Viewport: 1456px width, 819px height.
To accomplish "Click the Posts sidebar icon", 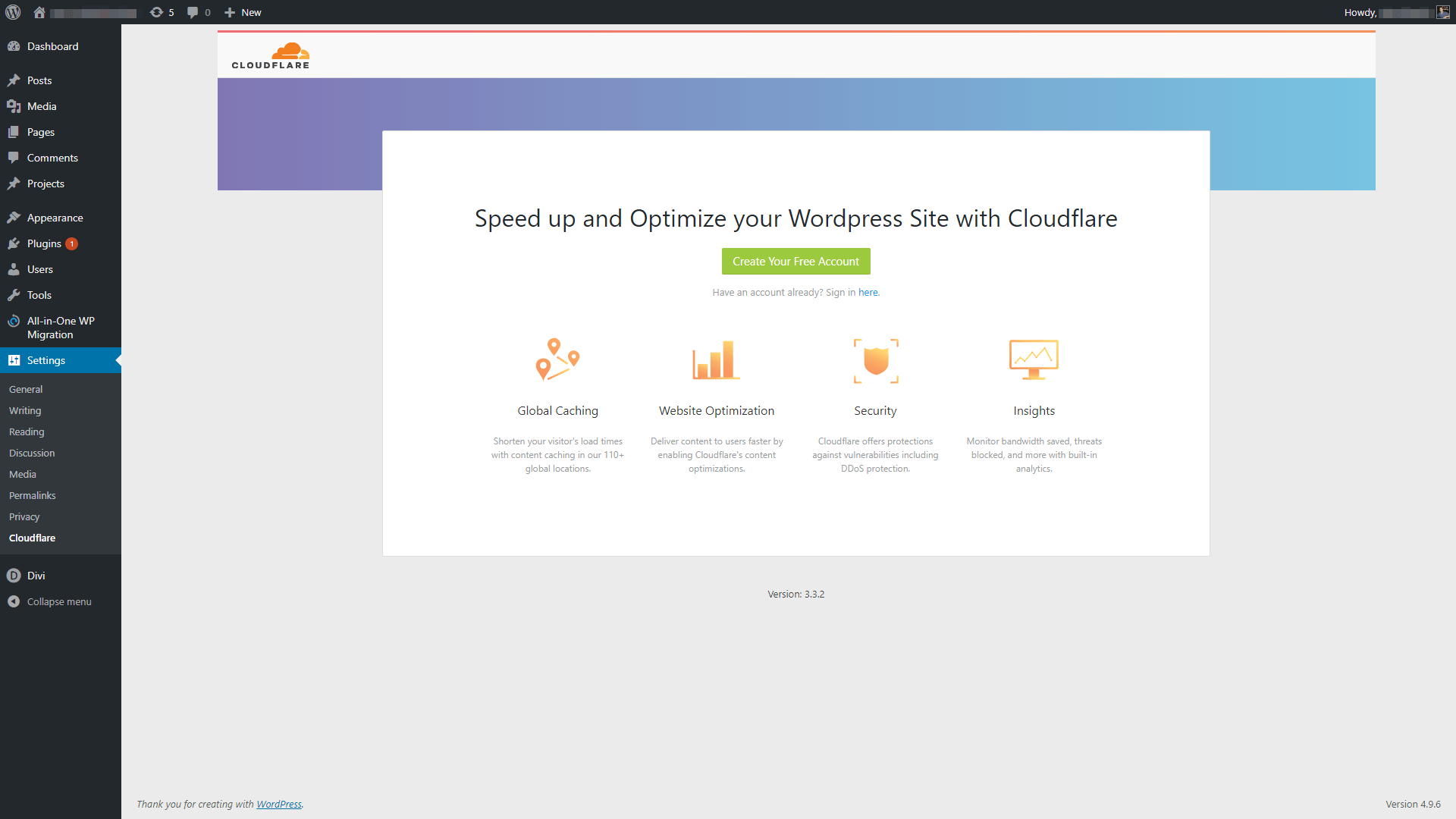I will coord(14,80).
